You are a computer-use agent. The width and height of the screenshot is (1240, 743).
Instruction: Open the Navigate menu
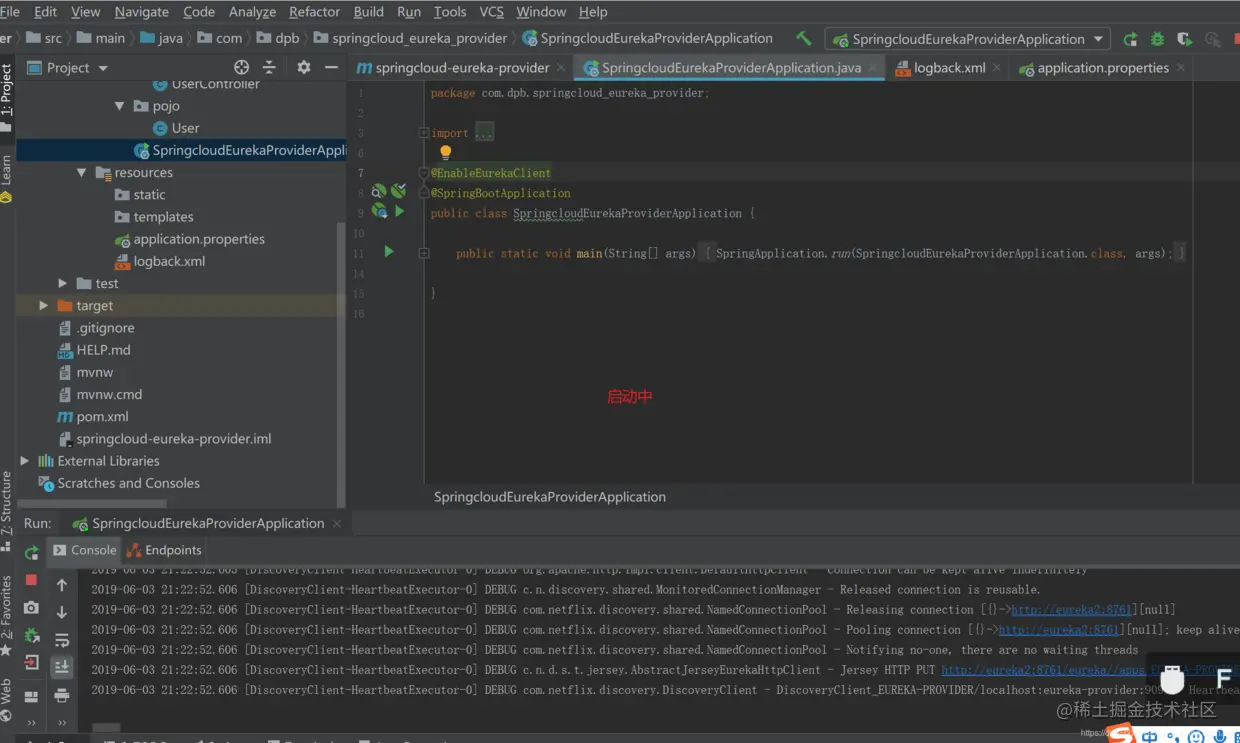pos(142,12)
